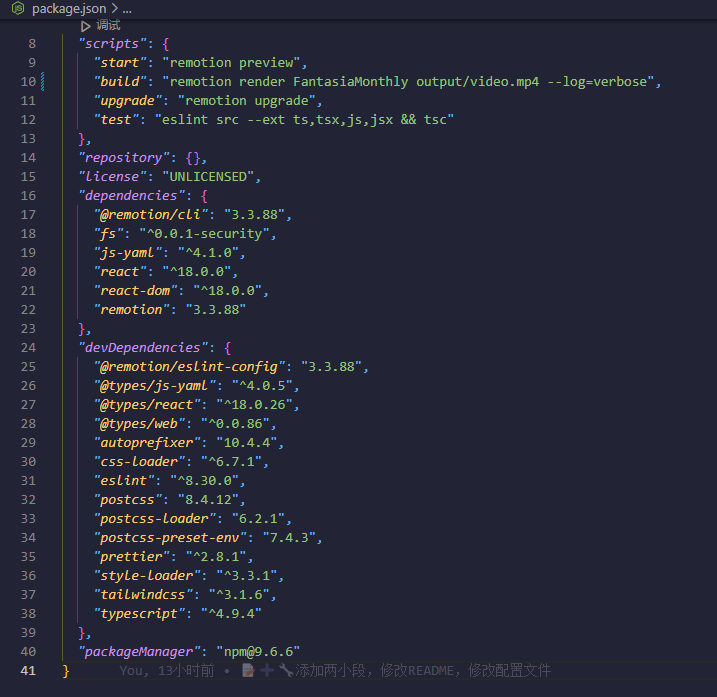Click the "postcss-preset-env" key

(x=170, y=538)
